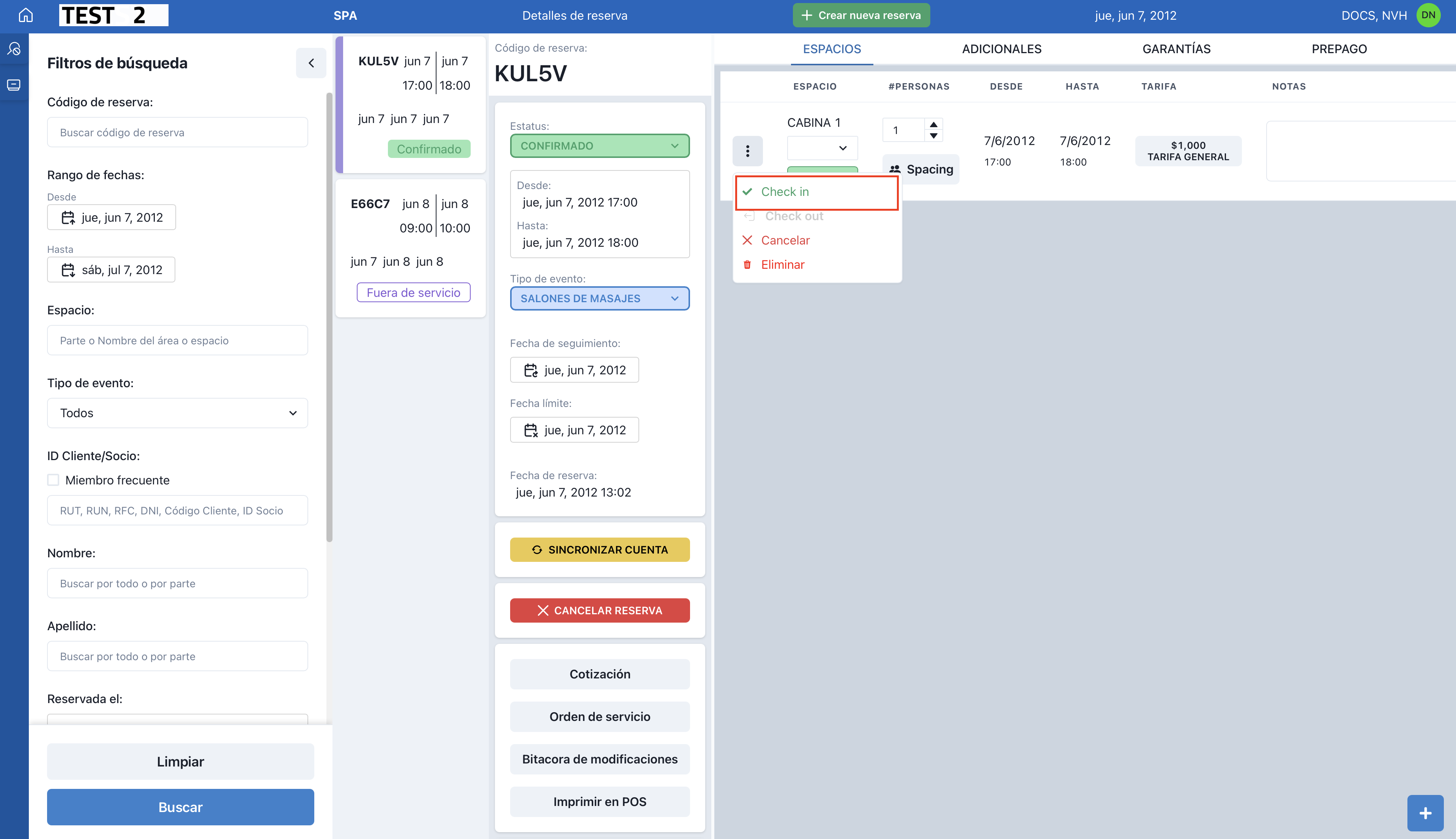Decrease number of persons with down arrow
The image size is (1456, 839).
click(934, 137)
